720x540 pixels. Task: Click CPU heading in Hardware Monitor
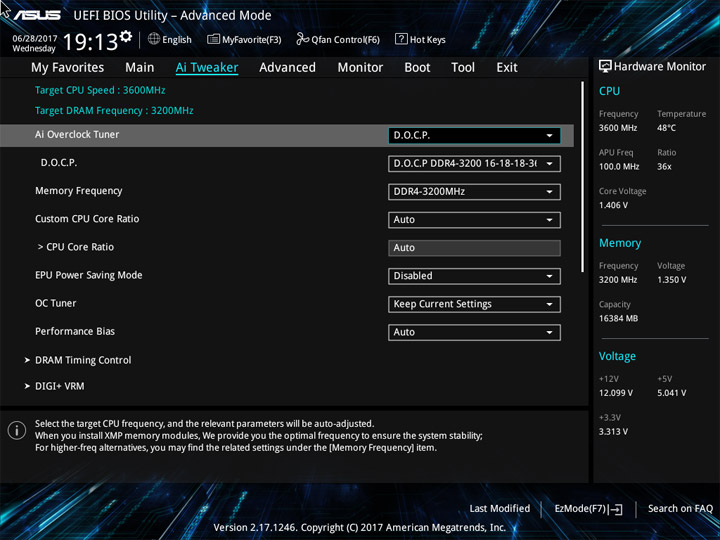(x=609, y=91)
